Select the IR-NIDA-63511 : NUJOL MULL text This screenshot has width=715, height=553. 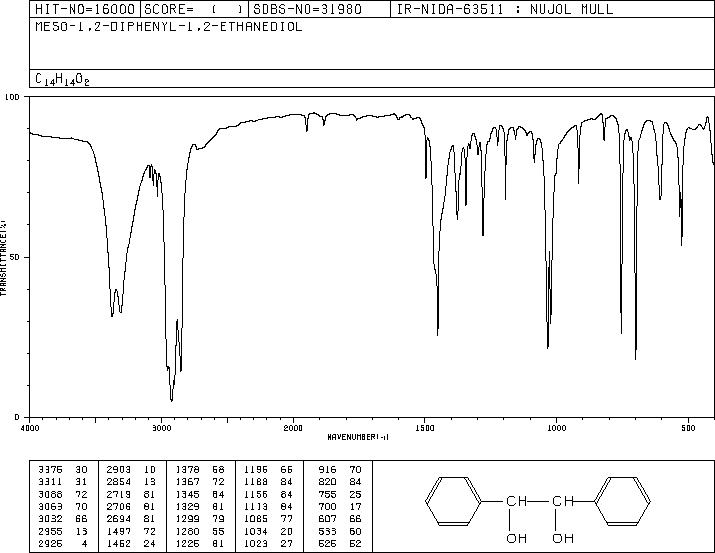pos(505,9)
